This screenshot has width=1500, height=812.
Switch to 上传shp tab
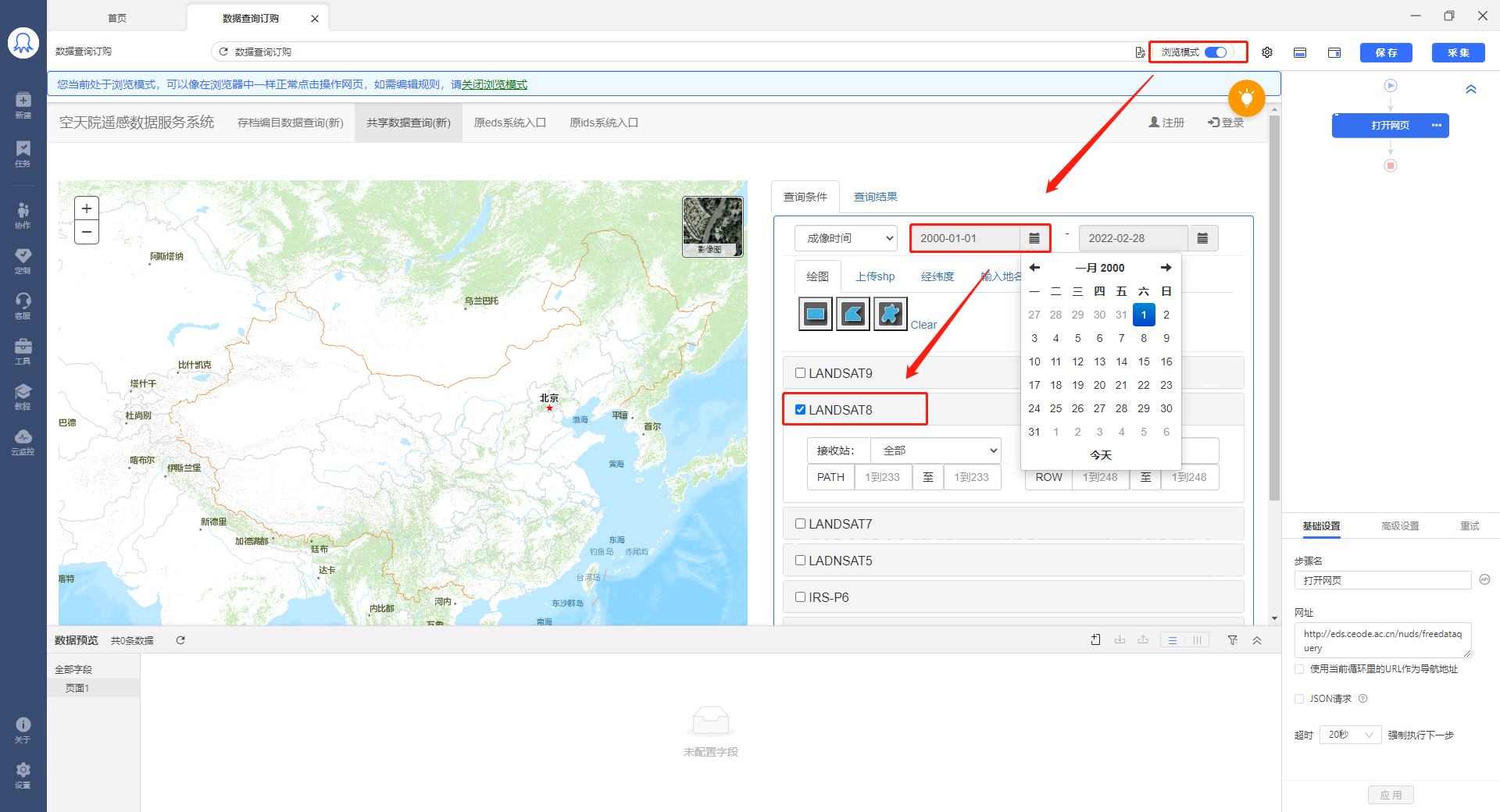(x=875, y=276)
